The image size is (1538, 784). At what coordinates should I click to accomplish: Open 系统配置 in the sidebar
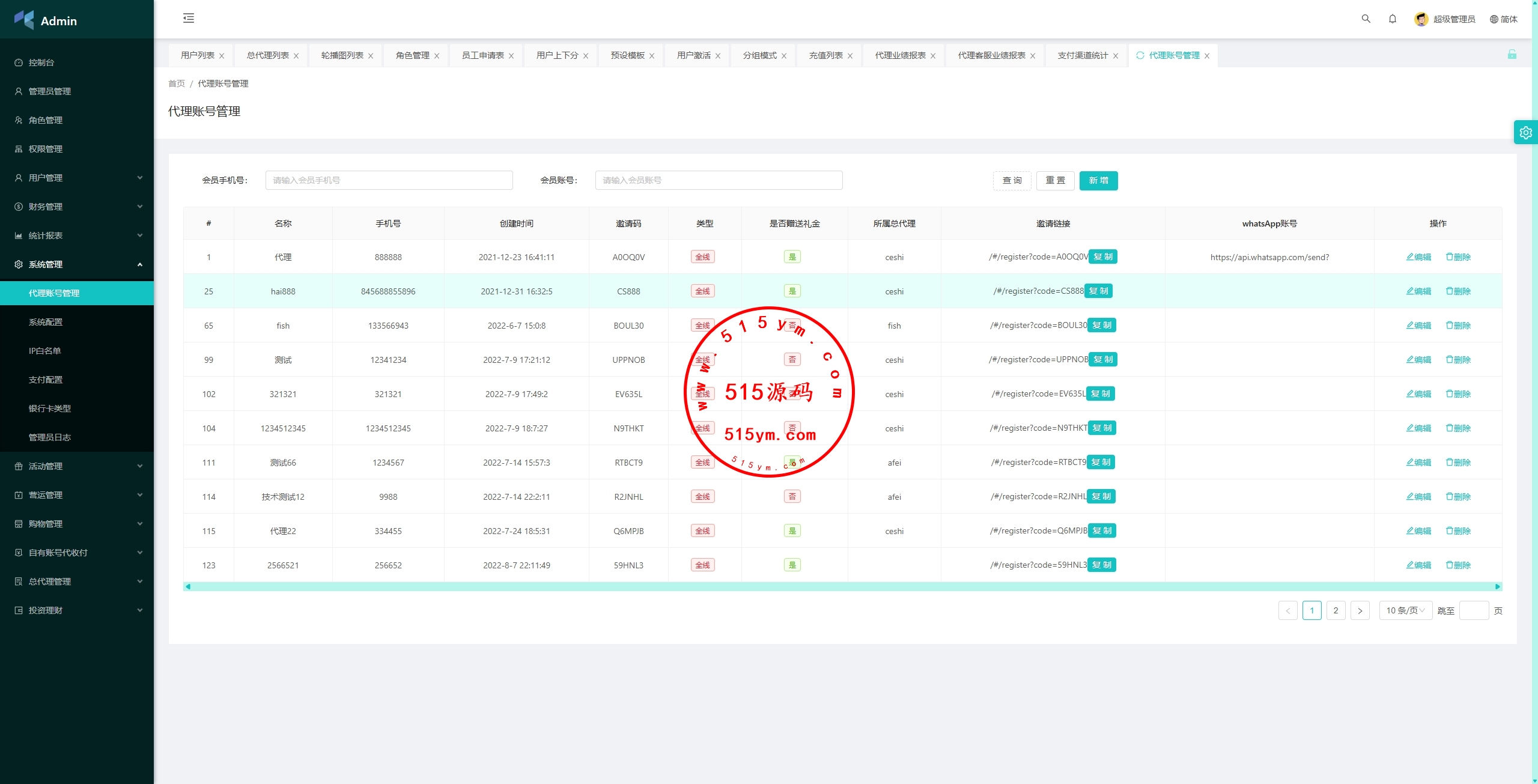tap(46, 322)
